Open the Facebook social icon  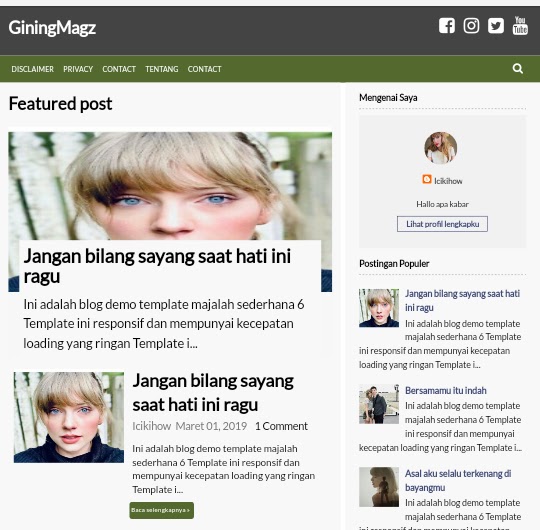pyautogui.click(x=447, y=25)
